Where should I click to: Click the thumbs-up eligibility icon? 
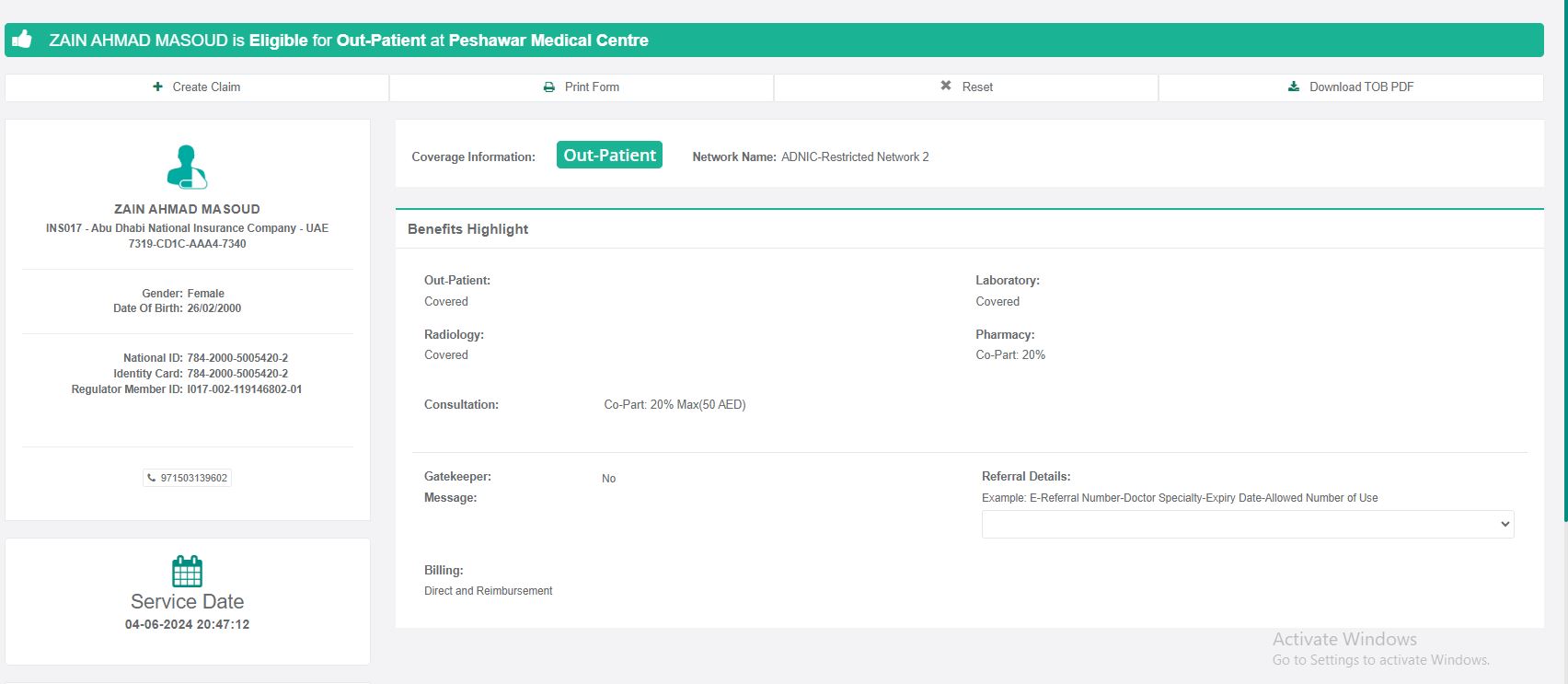(22, 40)
